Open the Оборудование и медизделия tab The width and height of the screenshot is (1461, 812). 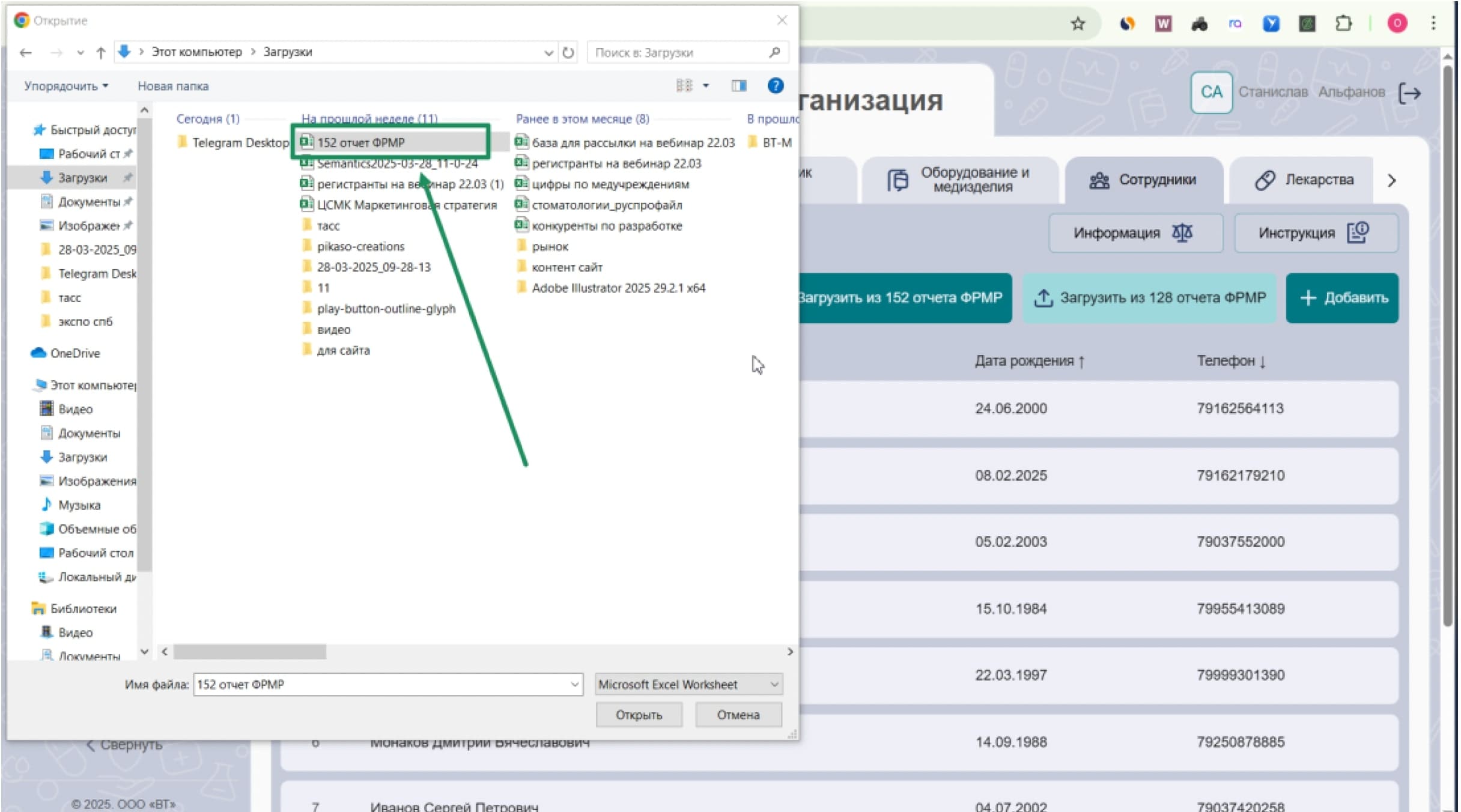point(959,180)
